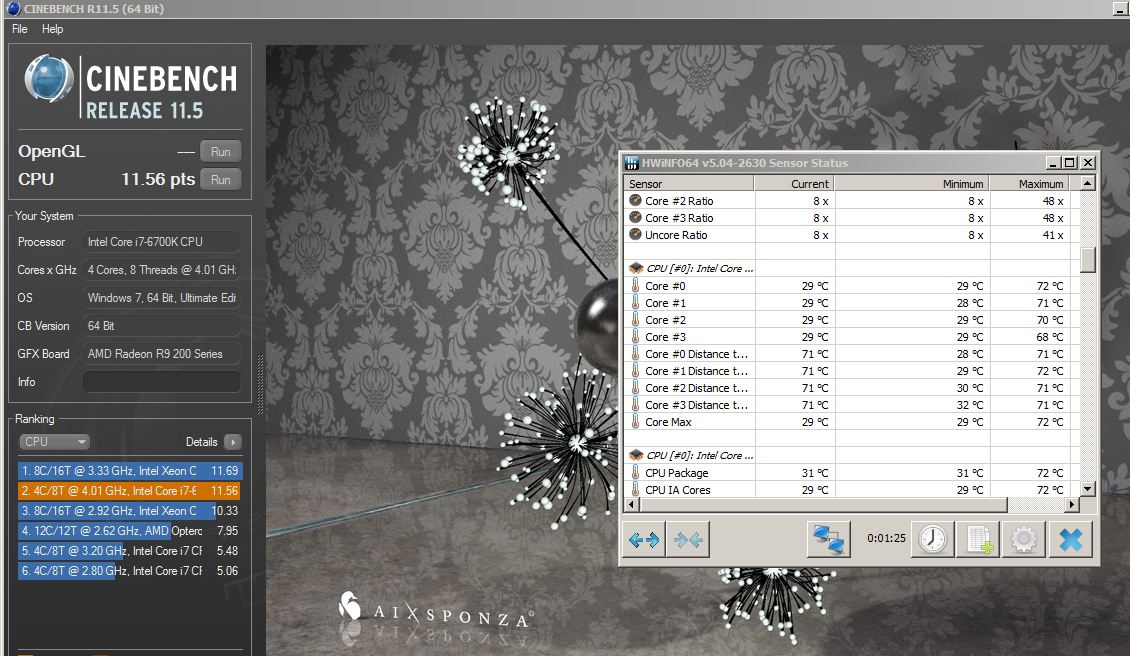The width and height of the screenshot is (1130, 656).
Task: Click HWiNFO horizontal scrollbar left arrow
Action: 632,505
